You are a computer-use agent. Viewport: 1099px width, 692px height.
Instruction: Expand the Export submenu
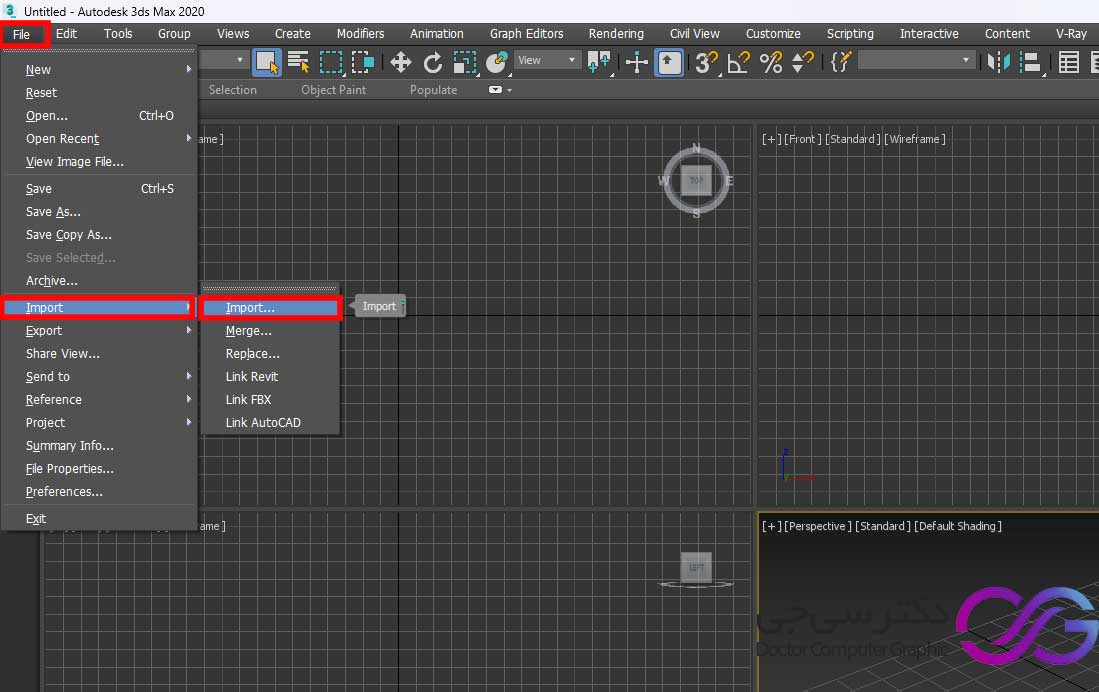[99, 330]
